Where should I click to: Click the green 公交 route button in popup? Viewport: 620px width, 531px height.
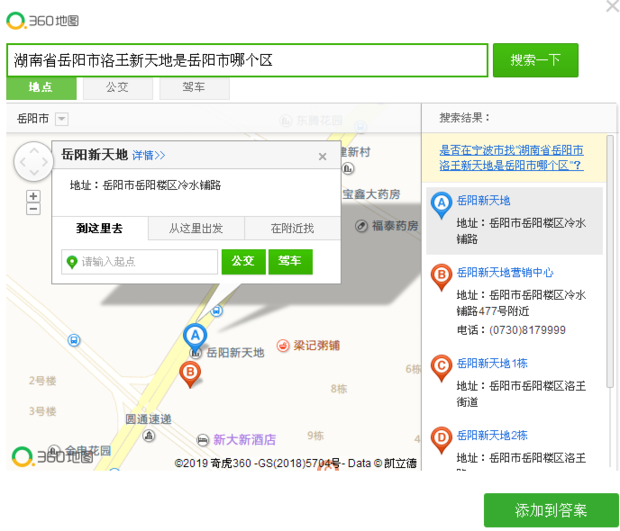tap(243, 261)
